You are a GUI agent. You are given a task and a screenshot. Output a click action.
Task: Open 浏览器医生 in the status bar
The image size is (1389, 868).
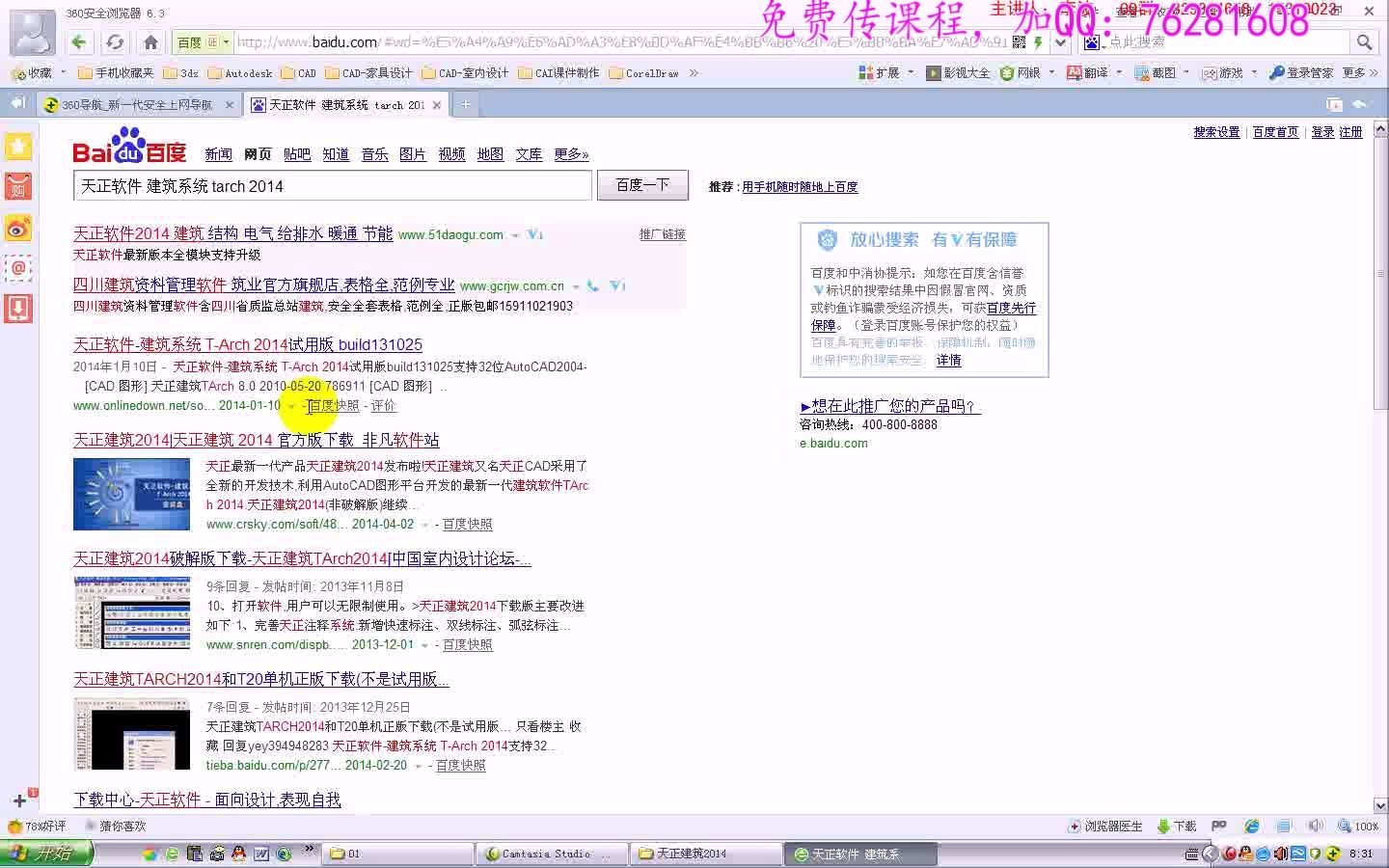(x=1105, y=827)
